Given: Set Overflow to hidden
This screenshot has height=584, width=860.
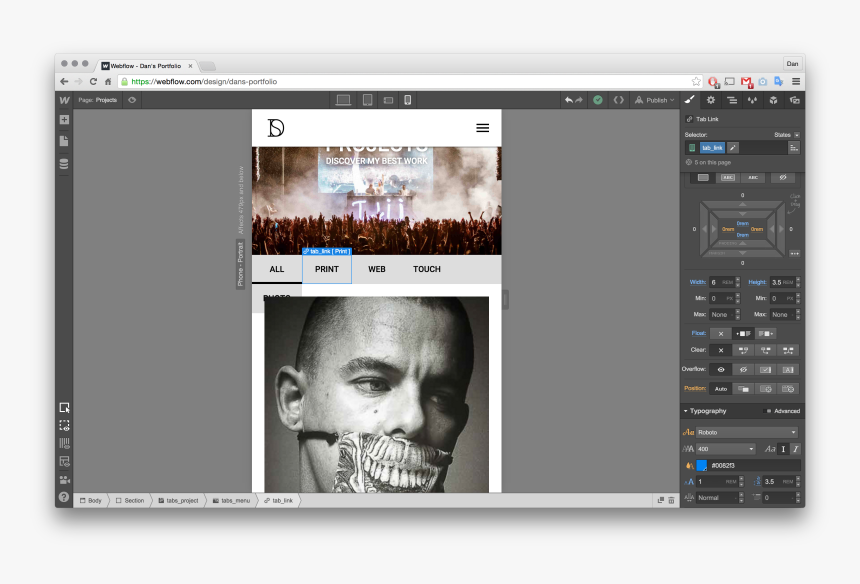Looking at the screenshot, I should point(742,369).
